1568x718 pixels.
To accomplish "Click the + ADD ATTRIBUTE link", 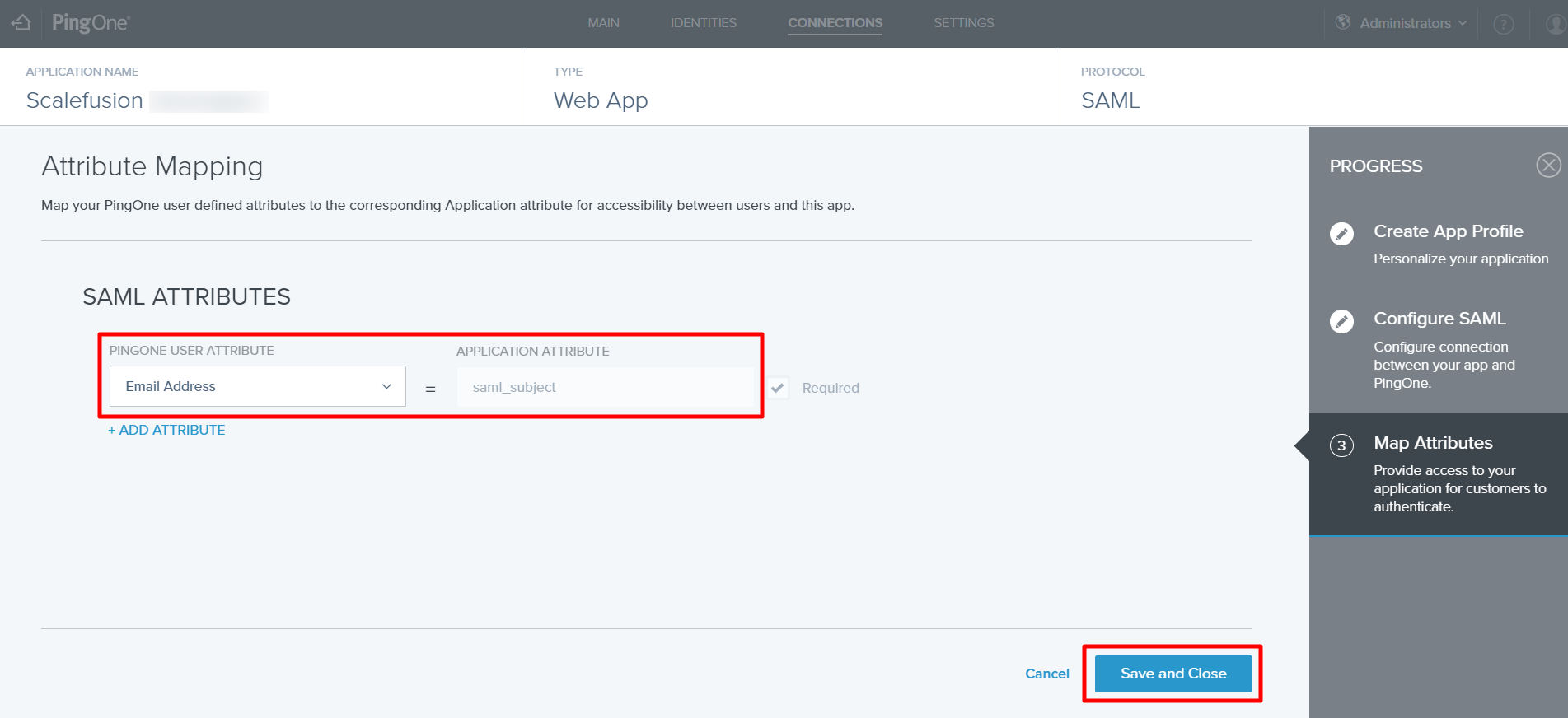I will pyautogui.click(x=166, y=430).
